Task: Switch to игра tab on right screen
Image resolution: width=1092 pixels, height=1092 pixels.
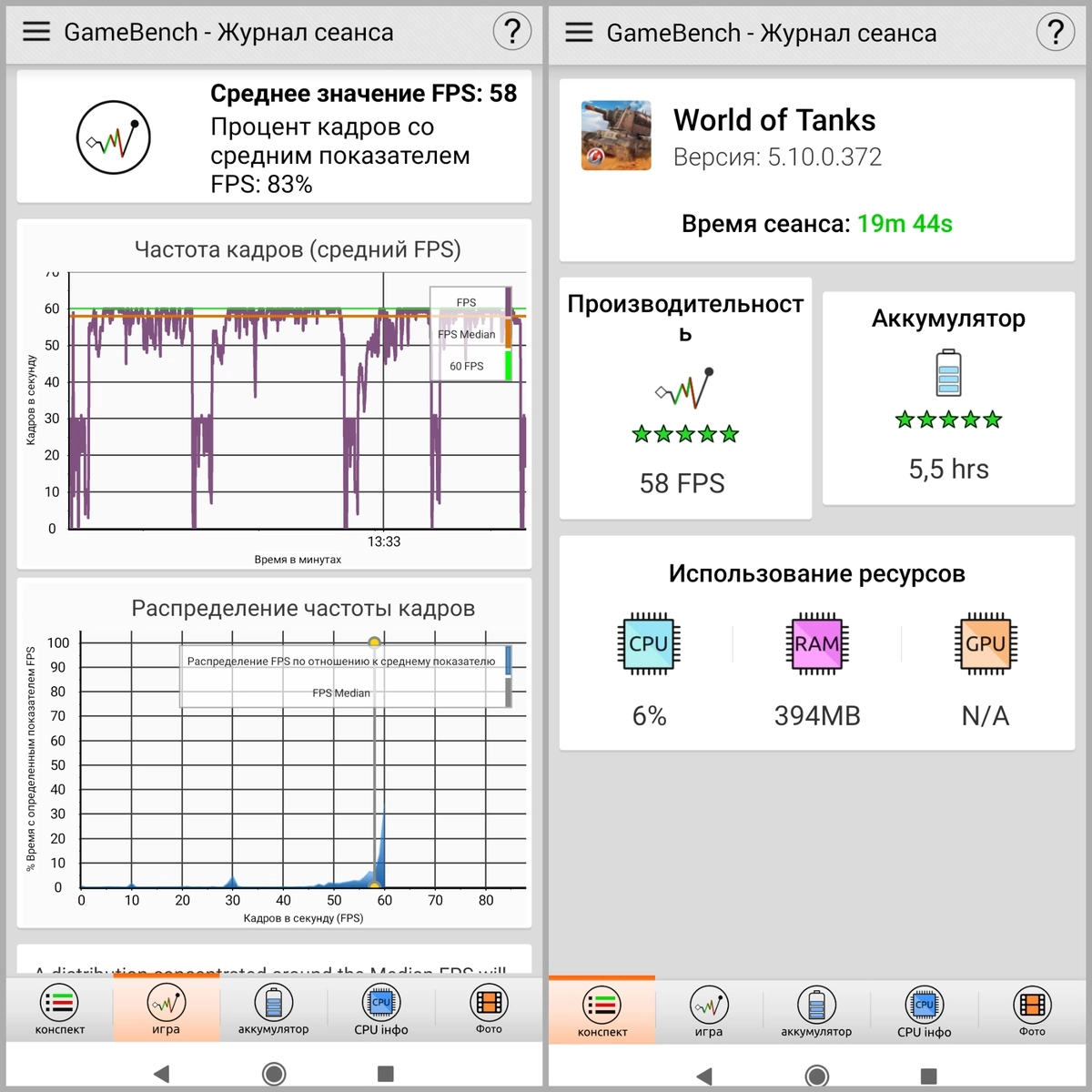Action: 709,1012
